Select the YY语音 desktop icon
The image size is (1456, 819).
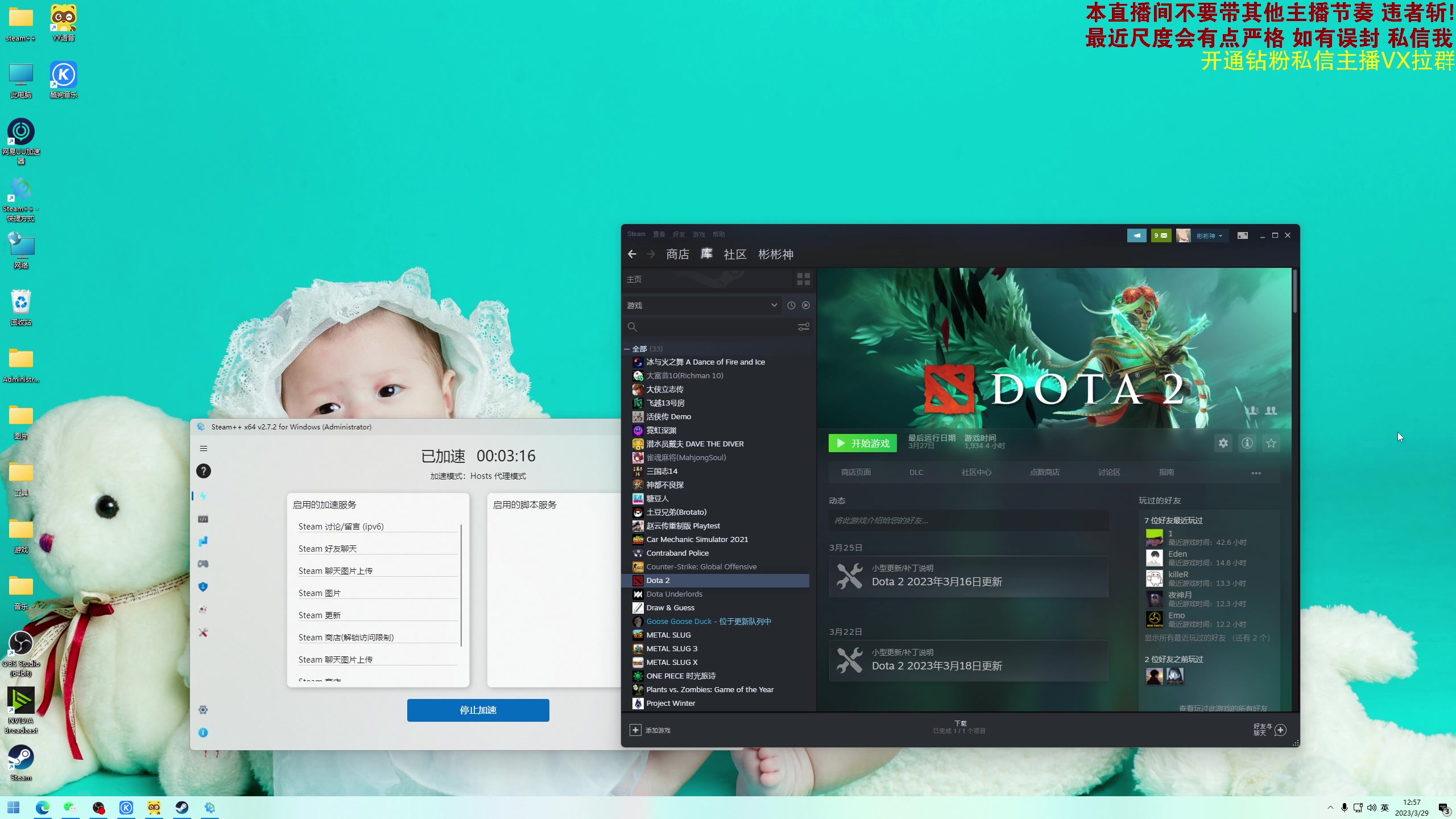click(x=64, y=23)
